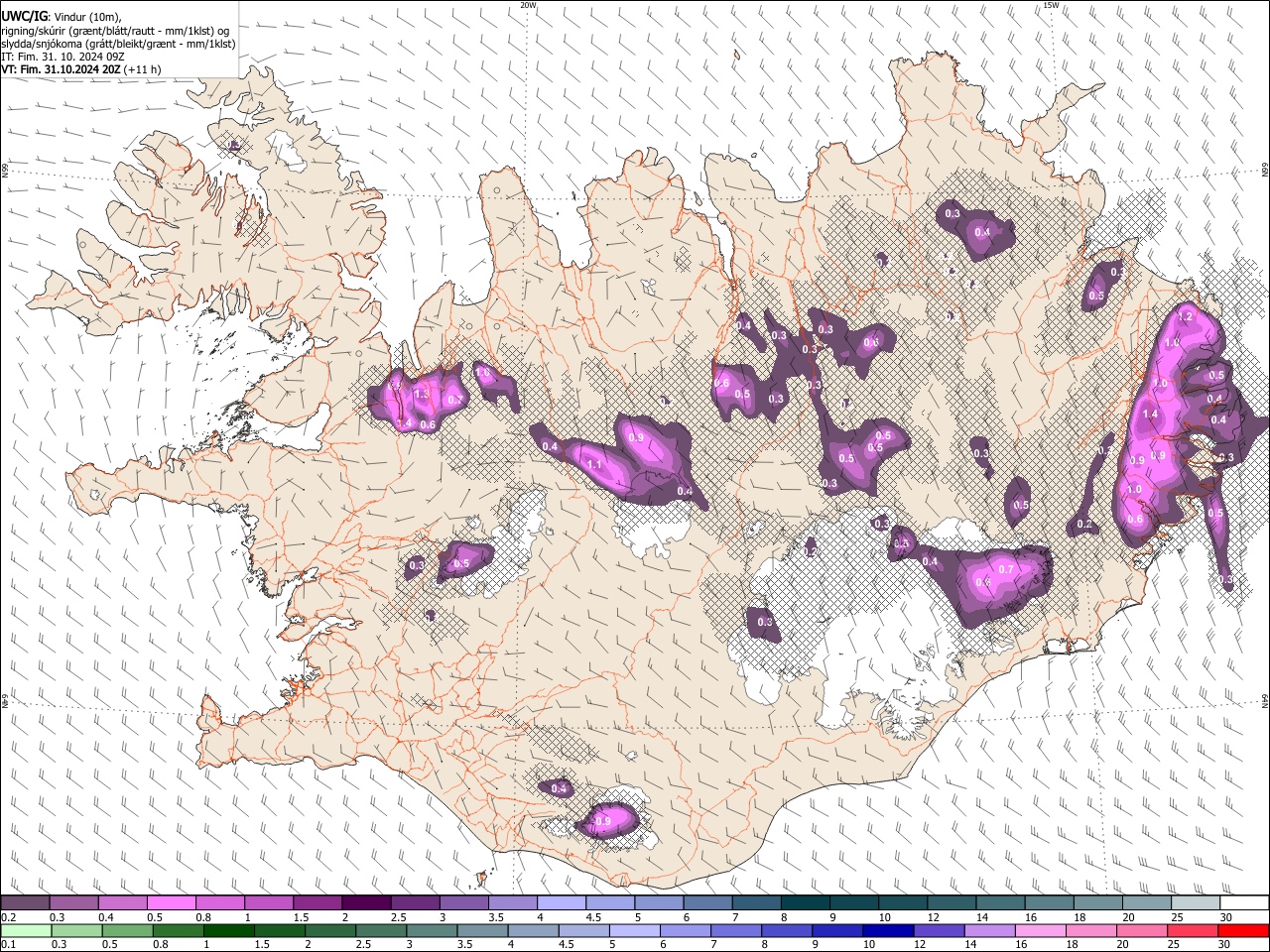Click the 1.2 precipitation value on the map
The image size is (1270, 952).
pos(1184,316)
